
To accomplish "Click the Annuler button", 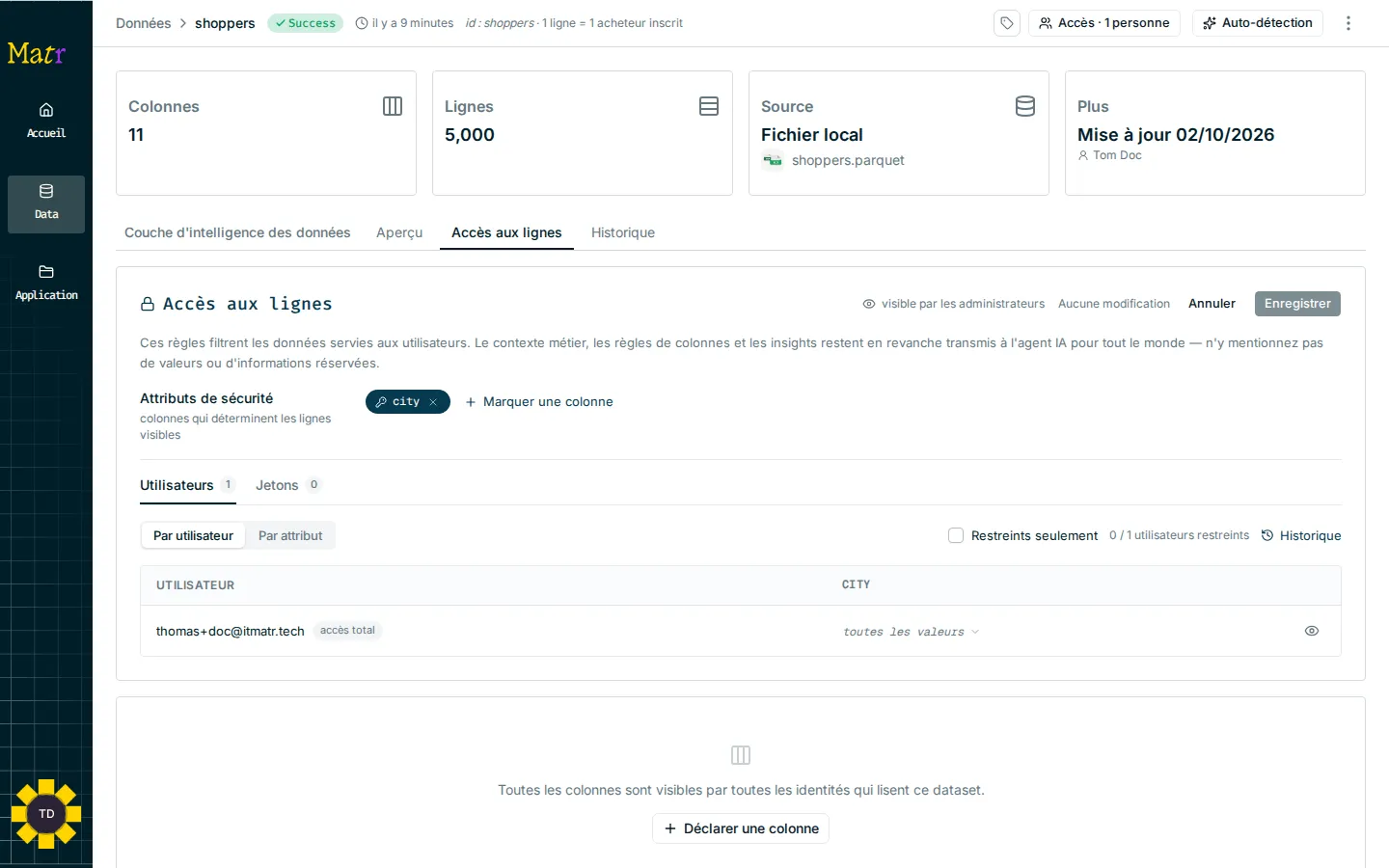I will [x=1212, y=304].
